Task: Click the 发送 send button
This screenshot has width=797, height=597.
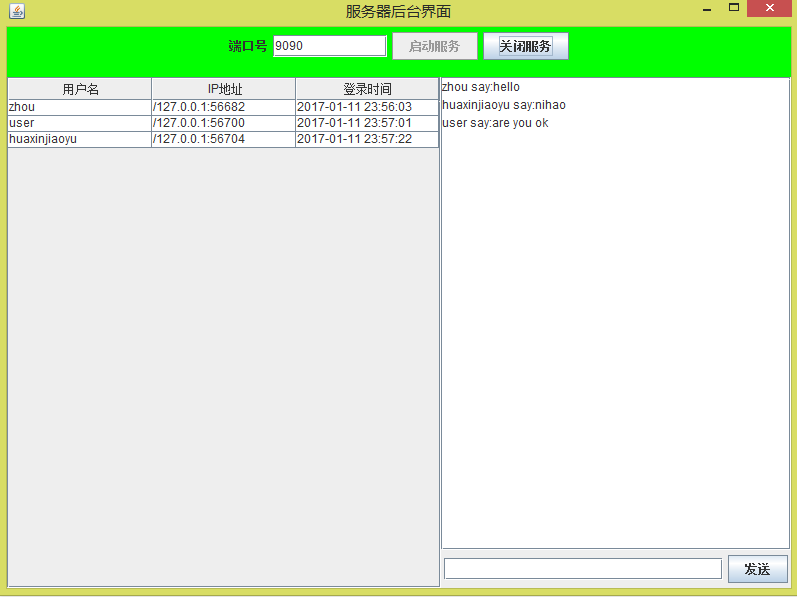Action: [757, 569]
